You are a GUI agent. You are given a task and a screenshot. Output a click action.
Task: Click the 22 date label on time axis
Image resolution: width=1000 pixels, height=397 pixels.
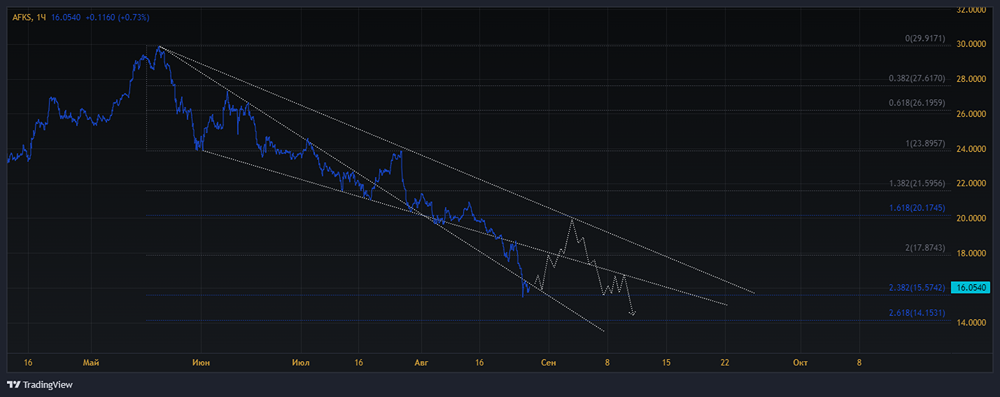pos(725,363)
